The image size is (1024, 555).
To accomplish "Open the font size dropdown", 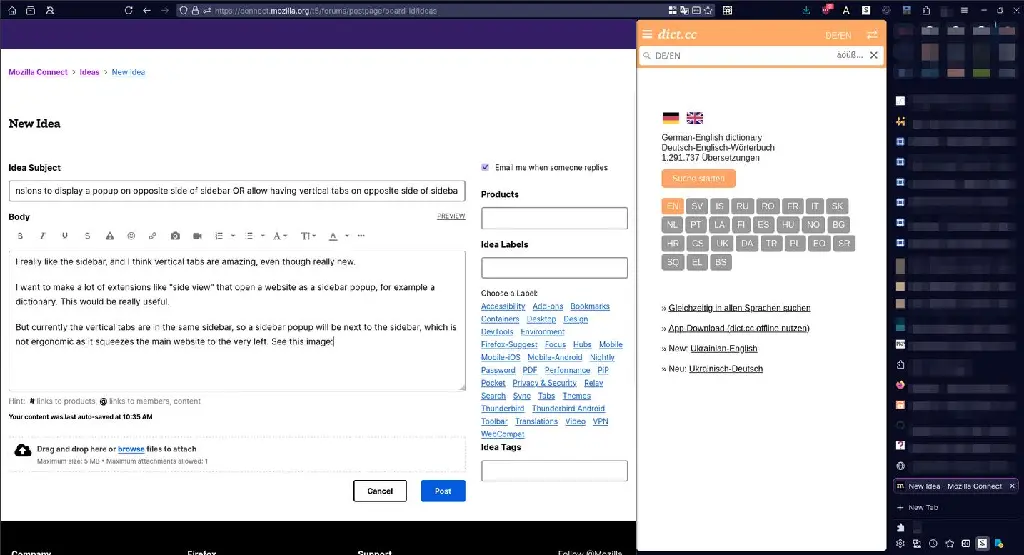I will pos(308,236).
